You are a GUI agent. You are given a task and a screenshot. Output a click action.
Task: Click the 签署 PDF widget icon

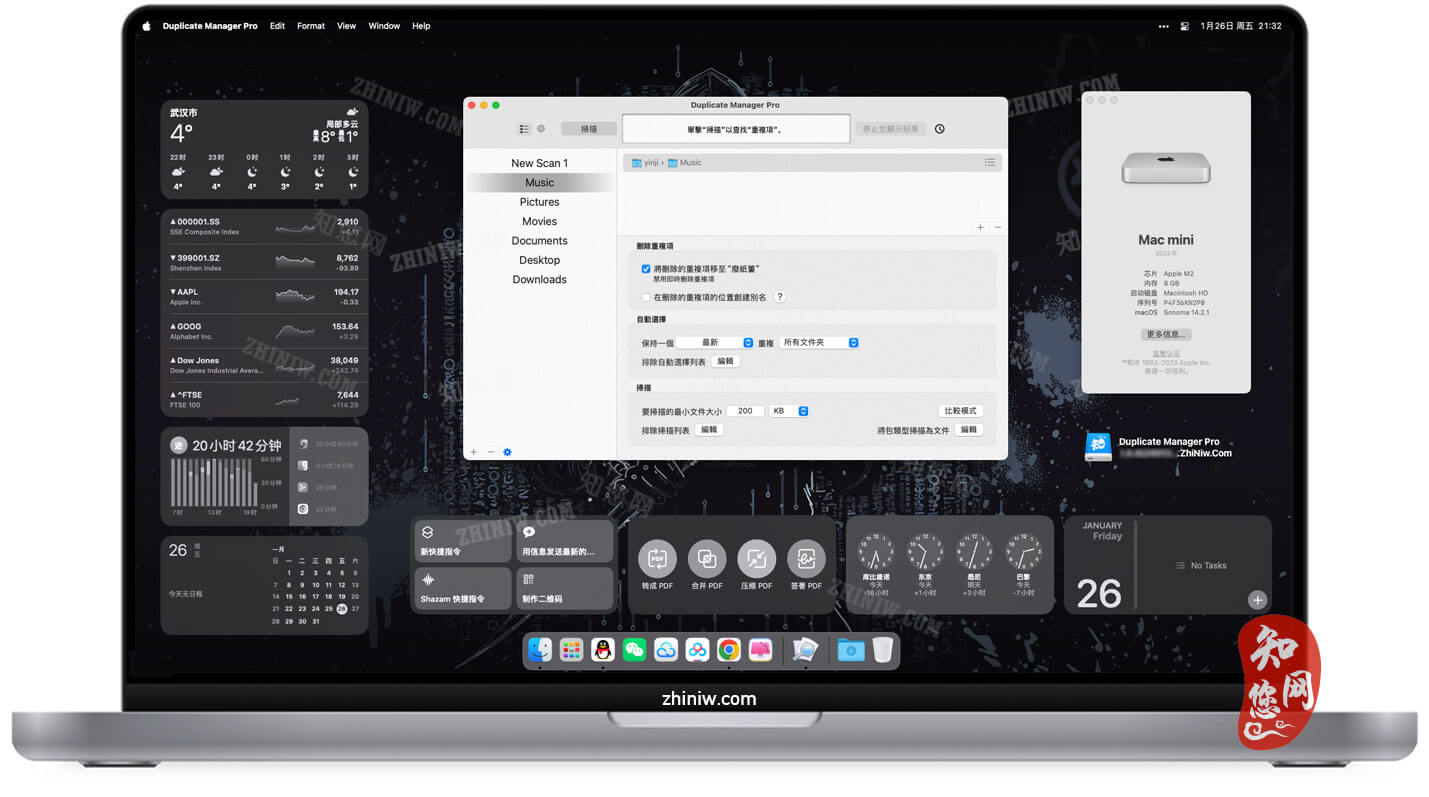pos(806,559)
